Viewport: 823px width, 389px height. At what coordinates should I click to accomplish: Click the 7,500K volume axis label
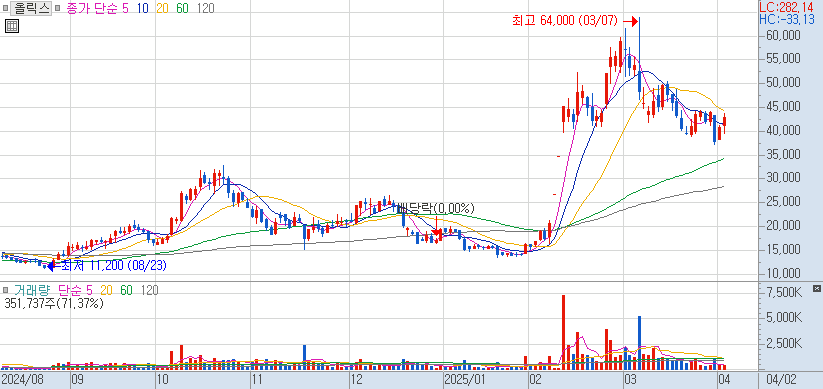click(x=783, y=292)
